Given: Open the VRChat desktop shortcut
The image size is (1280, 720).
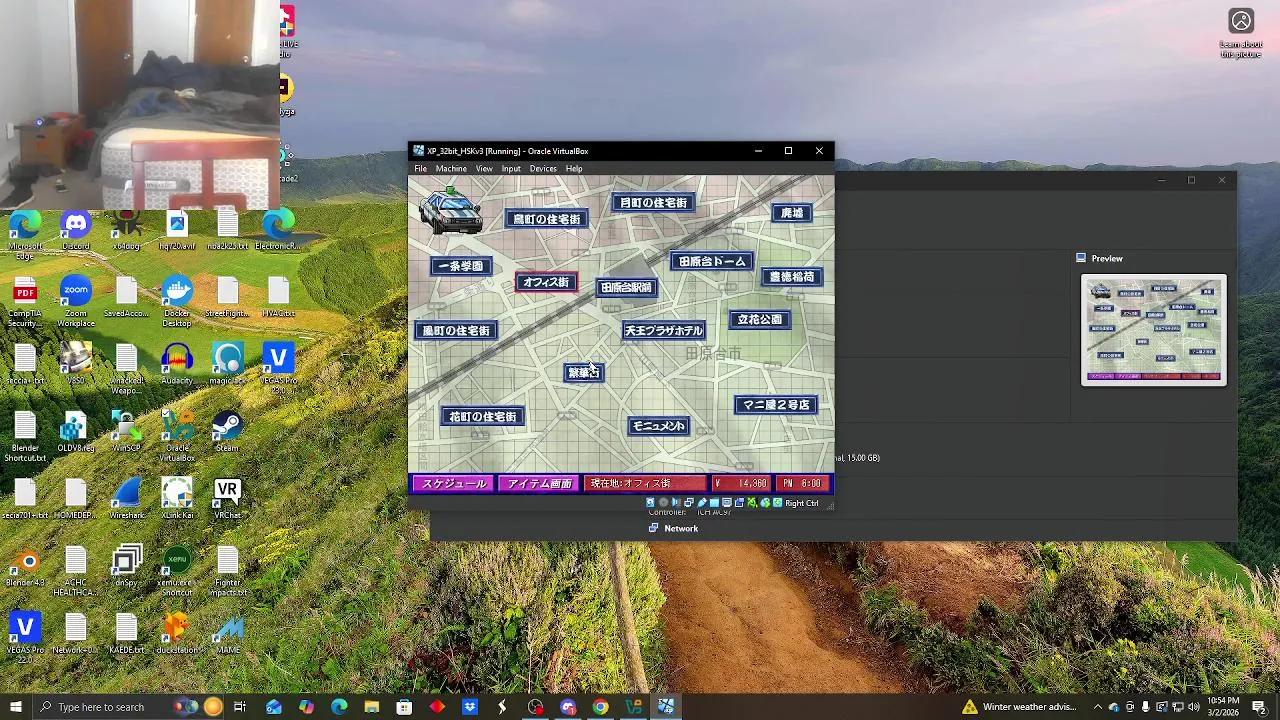Looking at the screenshot, I should click(x=227, y=499).
